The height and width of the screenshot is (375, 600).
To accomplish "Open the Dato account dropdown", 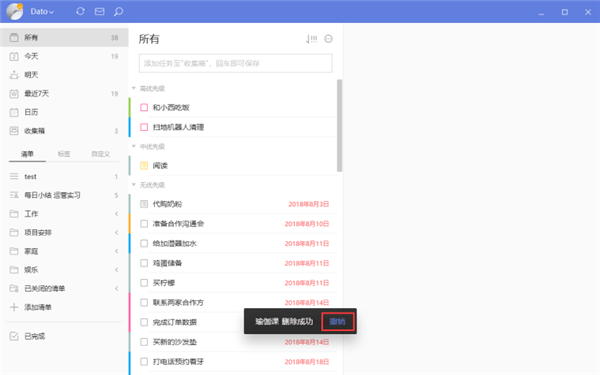I will pos(42,11).
